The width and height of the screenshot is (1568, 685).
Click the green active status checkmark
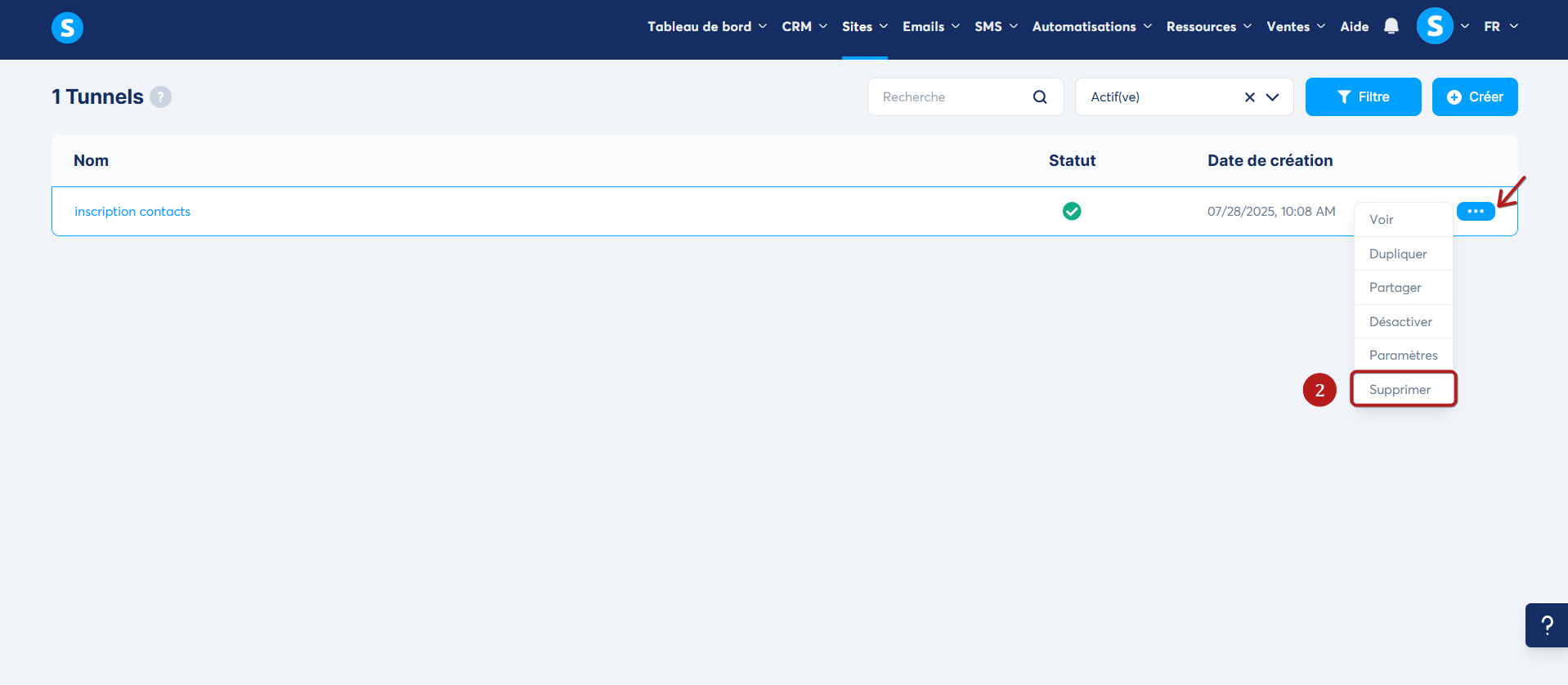point(1072,211)
